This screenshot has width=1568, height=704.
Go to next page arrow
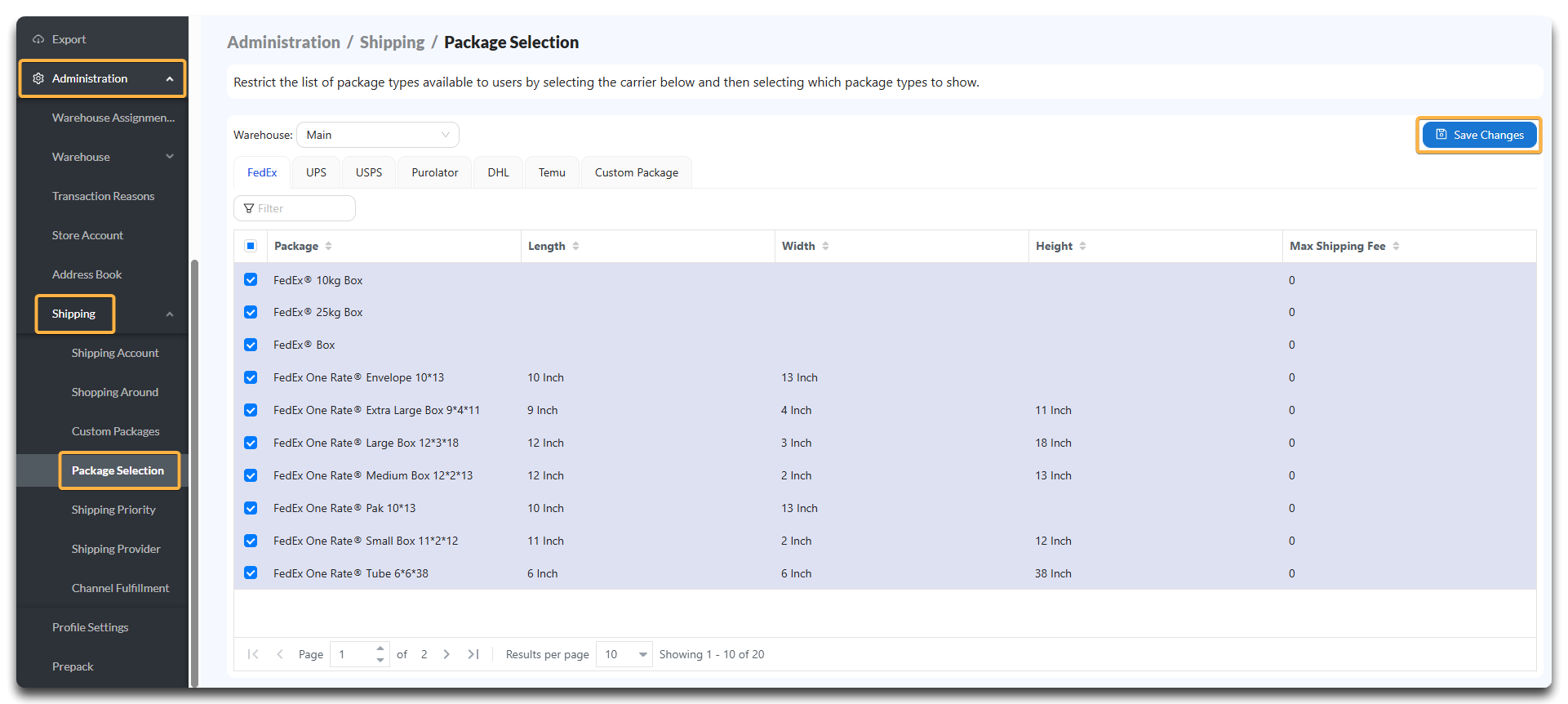446,654
